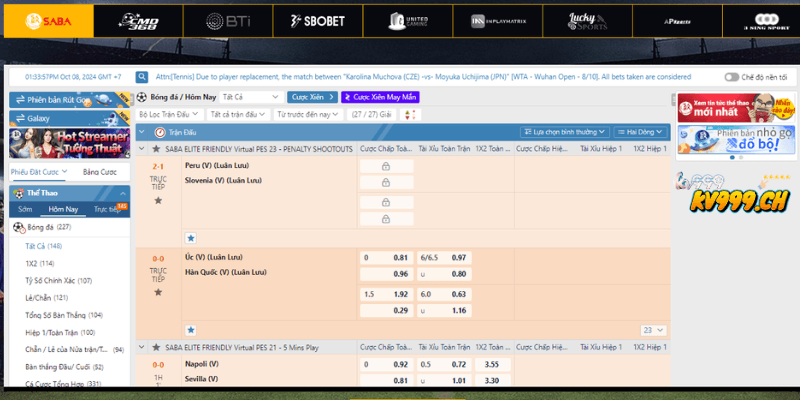Switch to the Trực tiếp tab

click(108, 209)
